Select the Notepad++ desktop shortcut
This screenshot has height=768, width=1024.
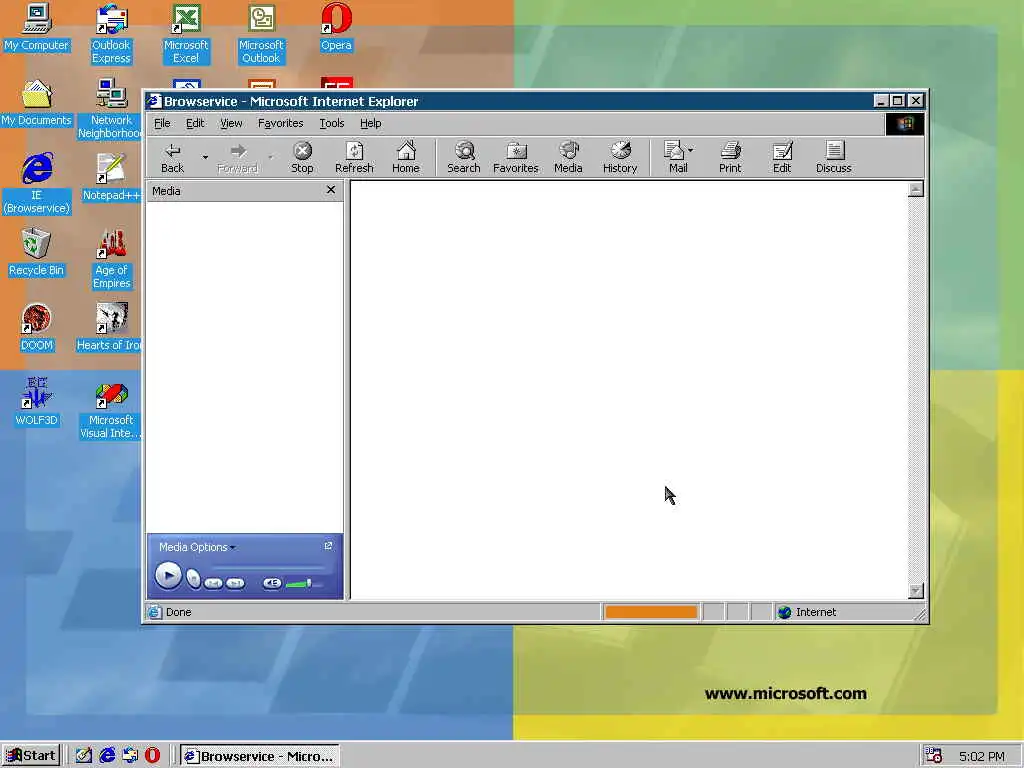(111, 178)
